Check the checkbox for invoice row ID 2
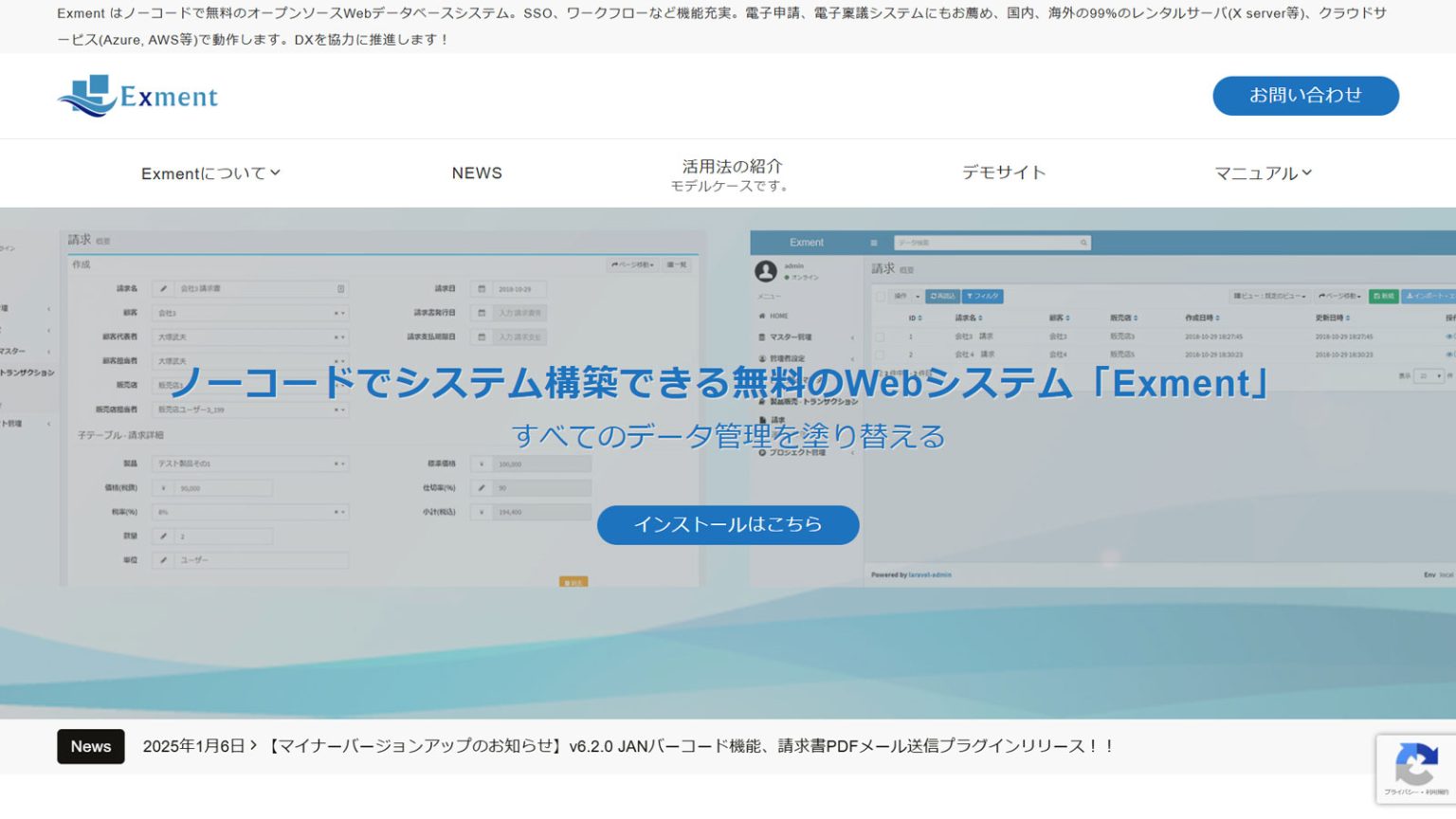 [881, 353]
